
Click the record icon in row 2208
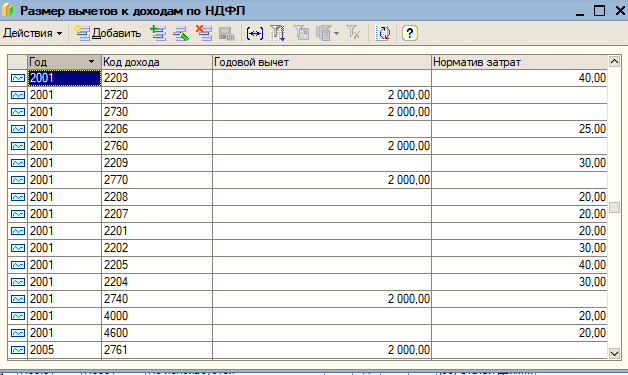[x=18, y=197]
